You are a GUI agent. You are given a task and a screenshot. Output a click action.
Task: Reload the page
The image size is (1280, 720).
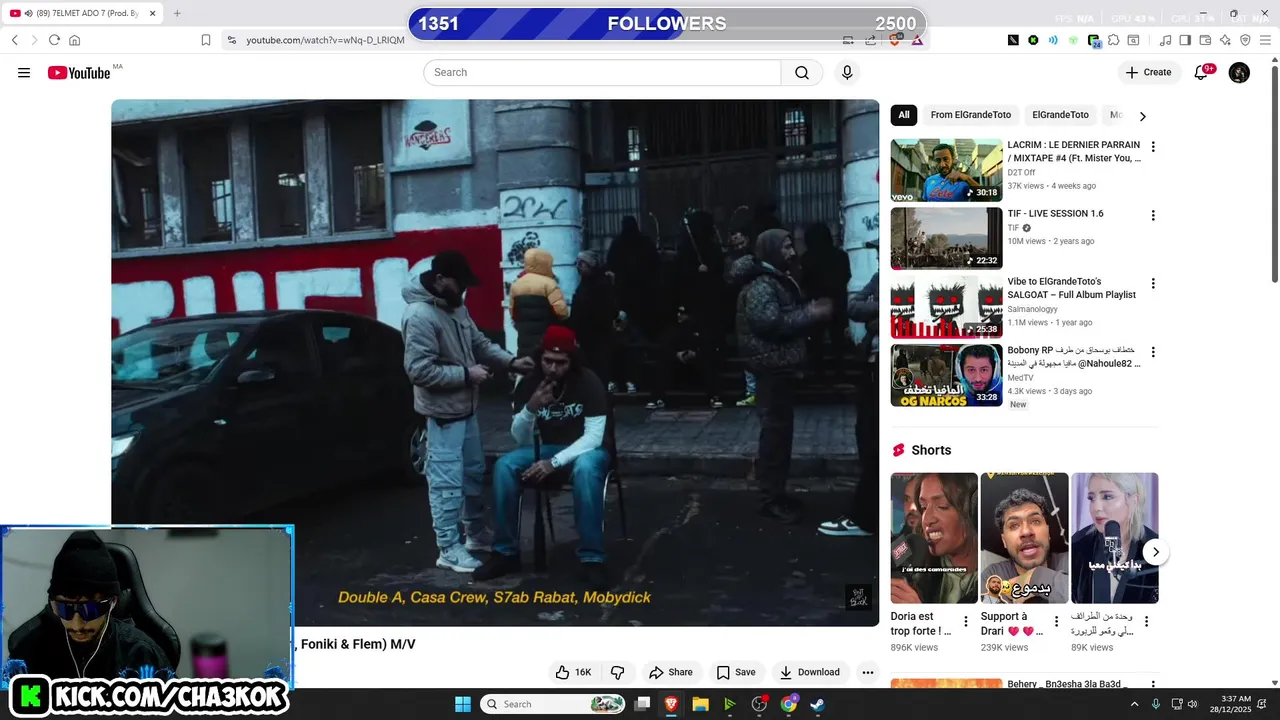click(54, 40)
